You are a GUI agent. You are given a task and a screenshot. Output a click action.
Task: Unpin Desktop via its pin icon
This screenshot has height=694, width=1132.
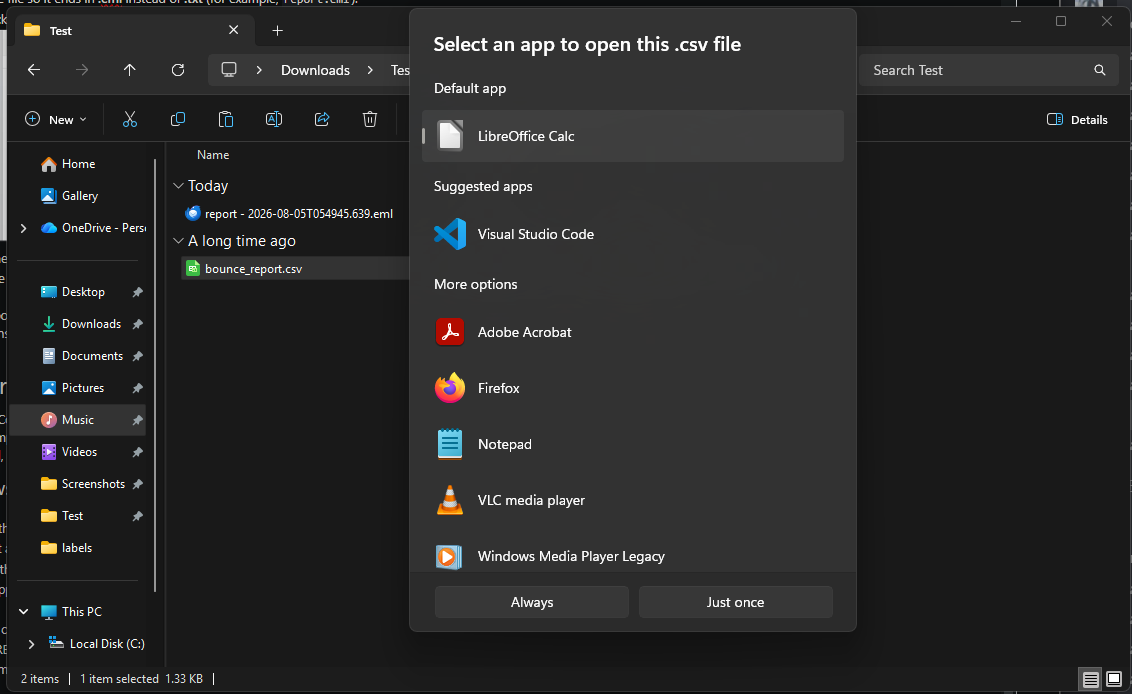[137, 292]
